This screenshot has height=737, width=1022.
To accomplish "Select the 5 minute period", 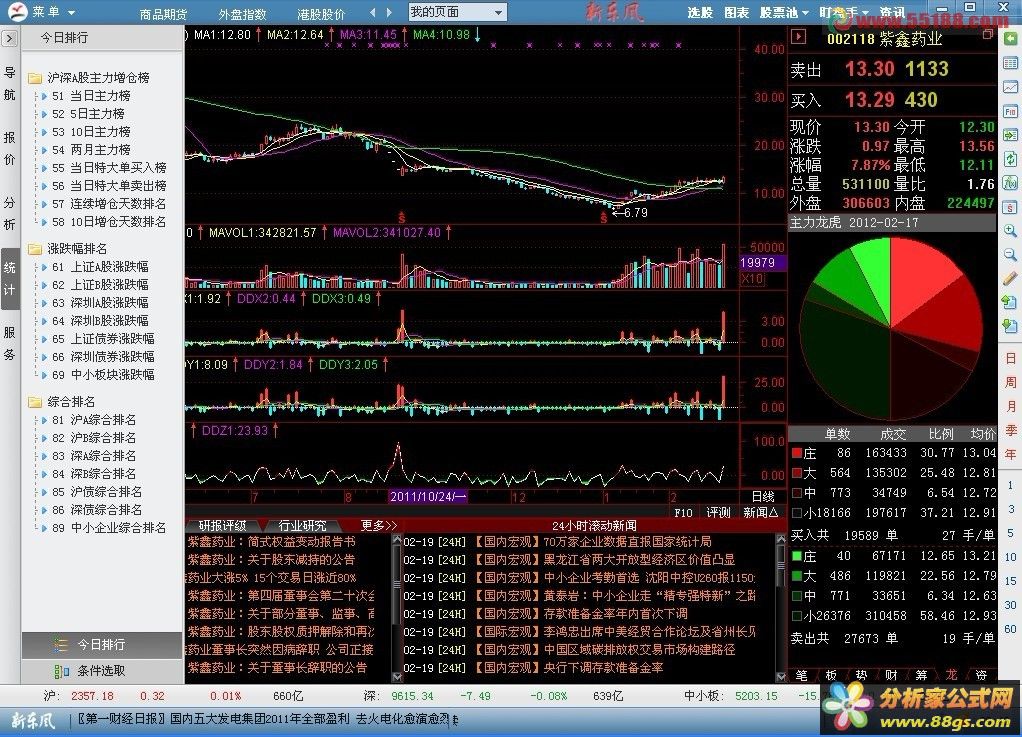I will click(1010, 533).
